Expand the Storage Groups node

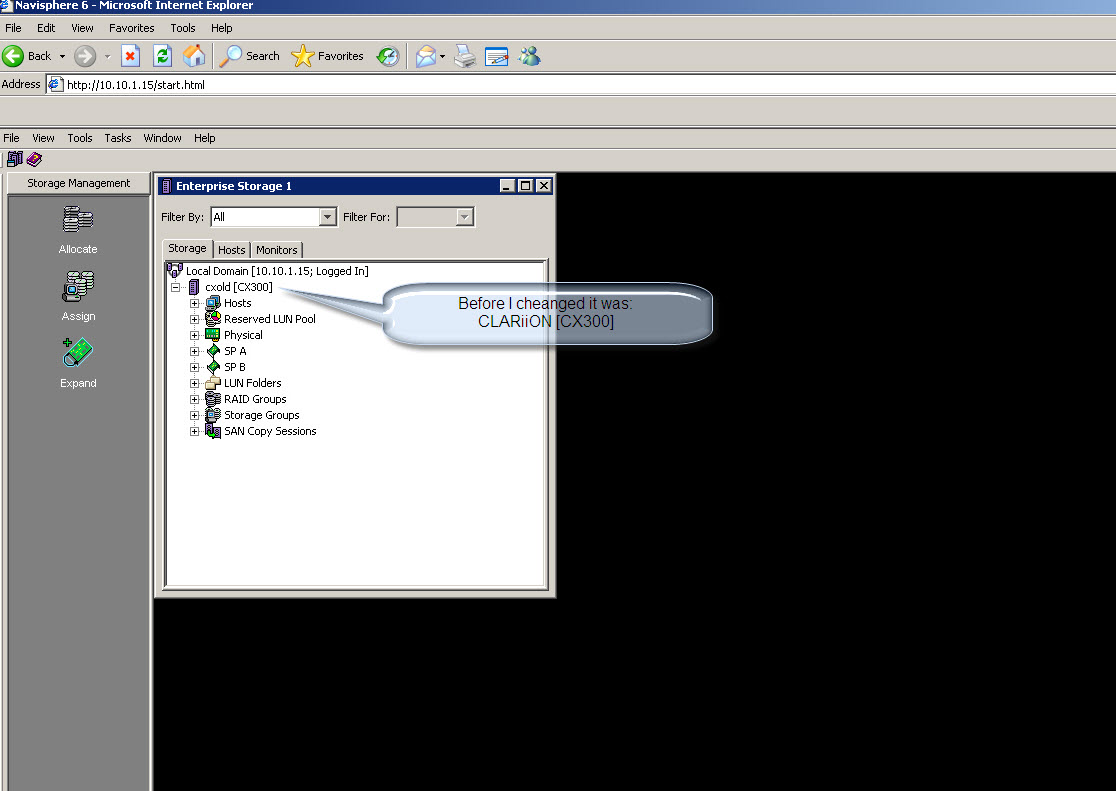(194, 415)
